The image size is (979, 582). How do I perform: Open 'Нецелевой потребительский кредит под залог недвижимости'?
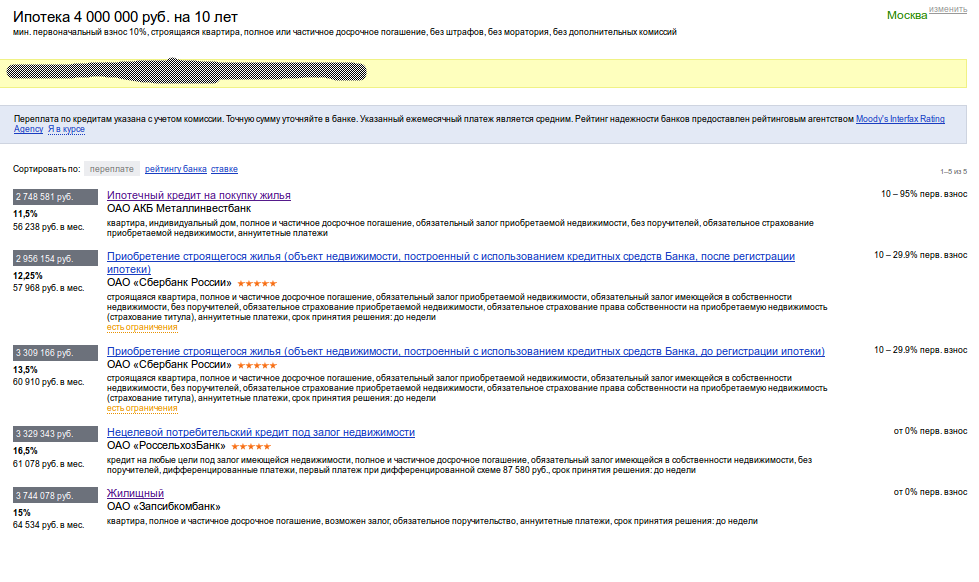pyautogui.click(x=261, y=432)
